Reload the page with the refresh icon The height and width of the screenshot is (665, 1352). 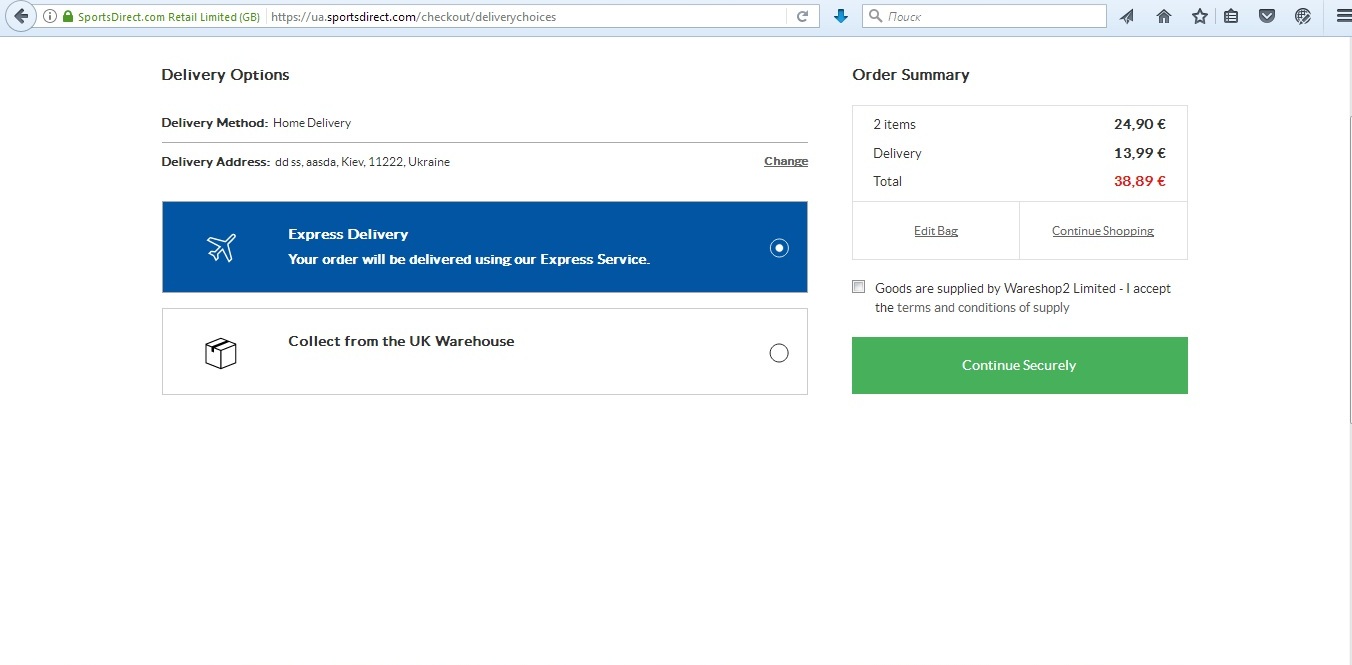802,16
